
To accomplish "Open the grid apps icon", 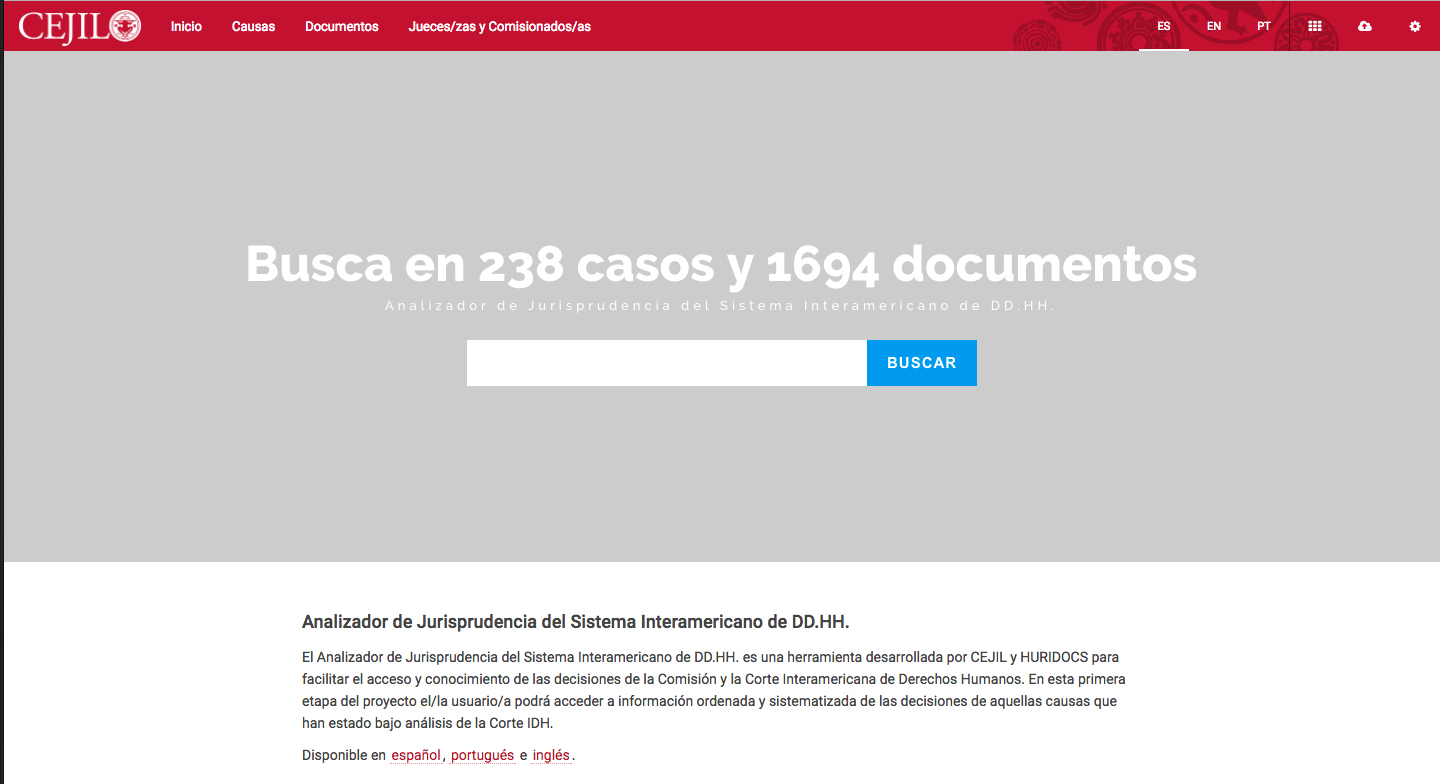I will (1315, 26).
